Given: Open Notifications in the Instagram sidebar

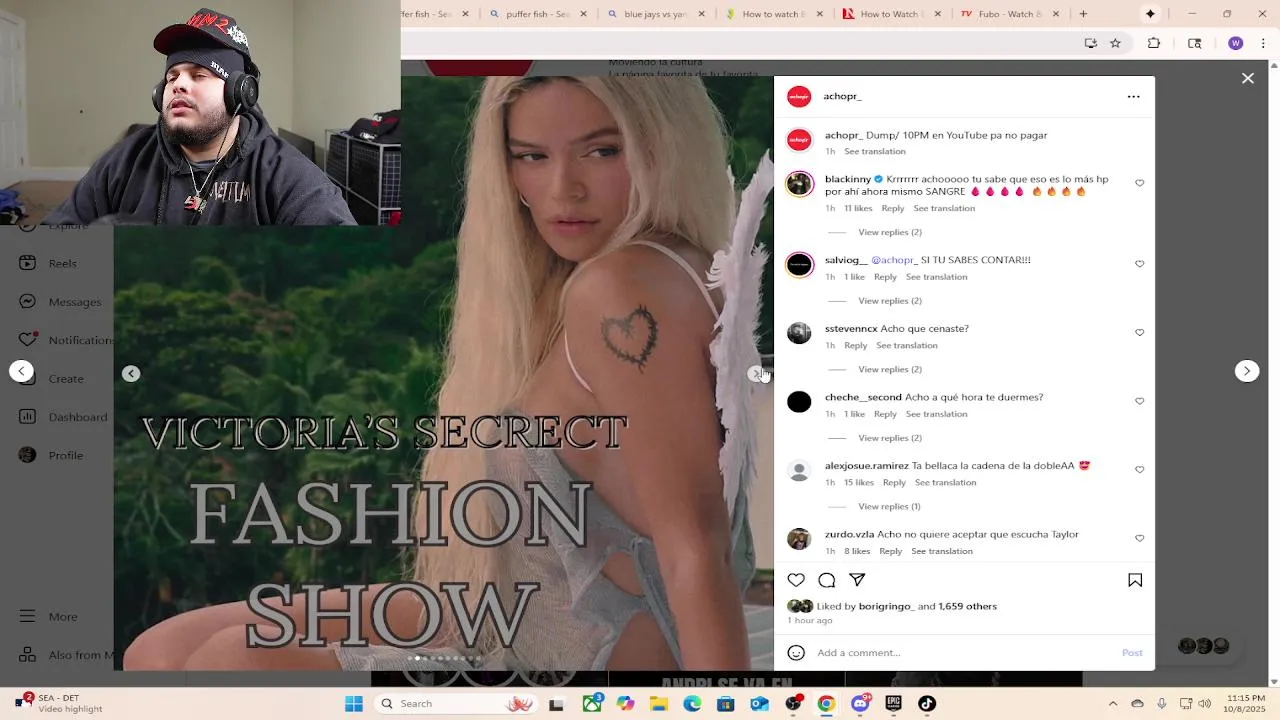Looking at the screenshot, I should 66,340.
